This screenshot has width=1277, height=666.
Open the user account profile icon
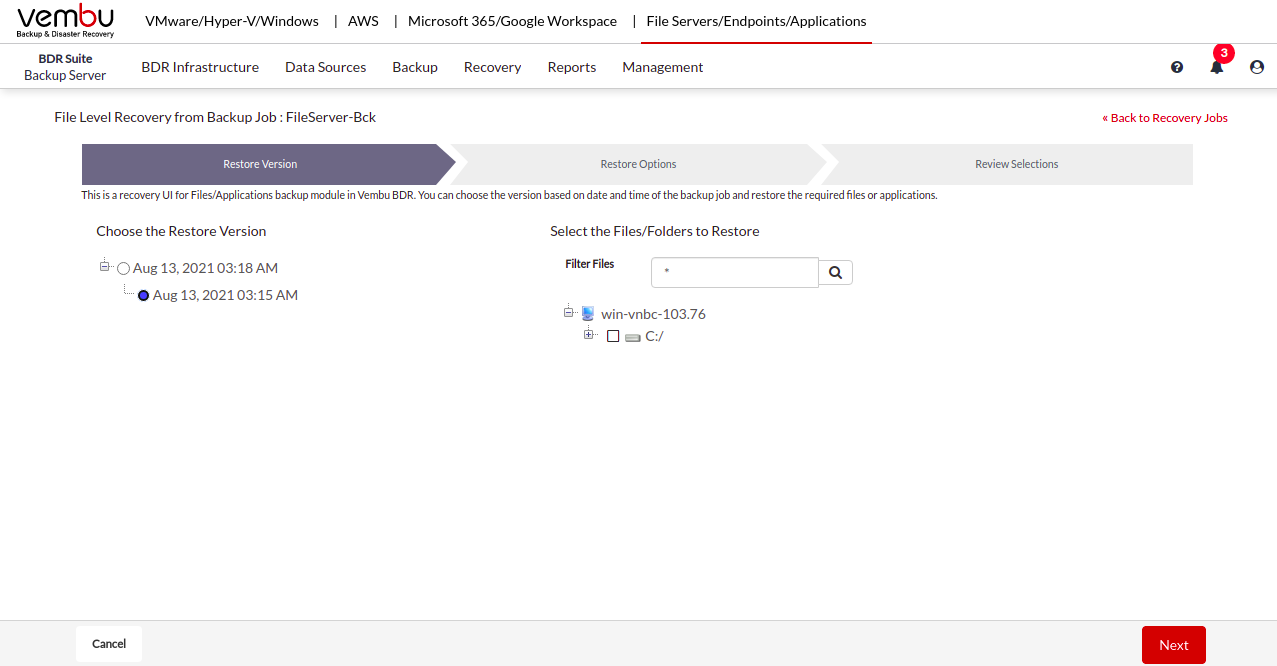1257,67
